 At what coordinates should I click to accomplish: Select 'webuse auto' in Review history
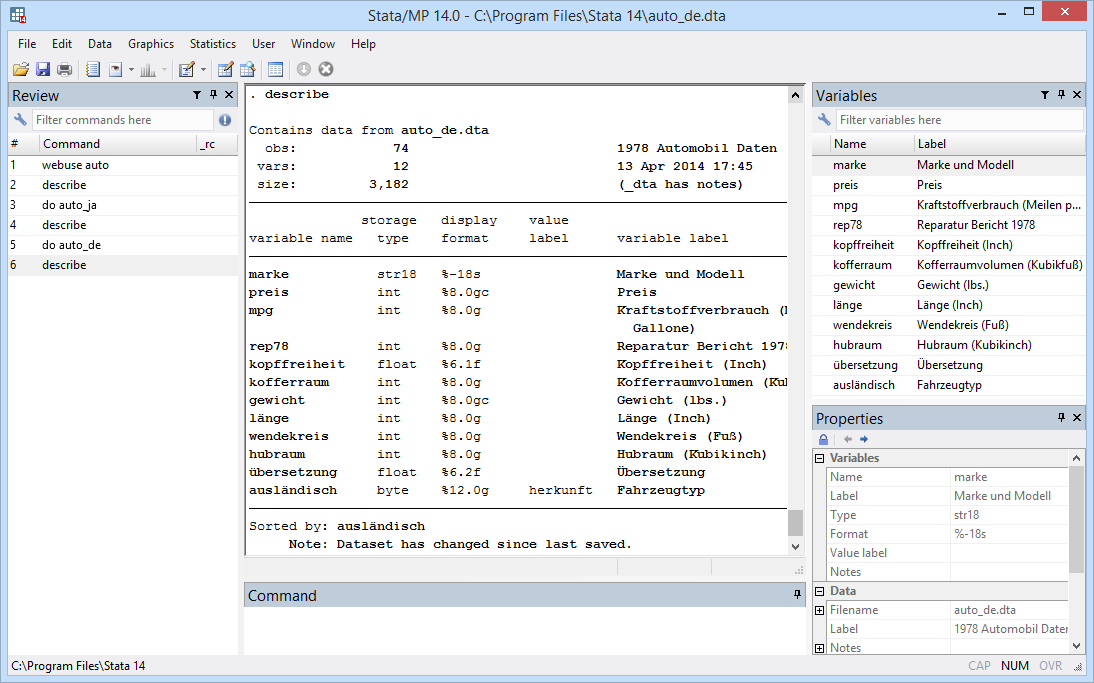(123, 165)
